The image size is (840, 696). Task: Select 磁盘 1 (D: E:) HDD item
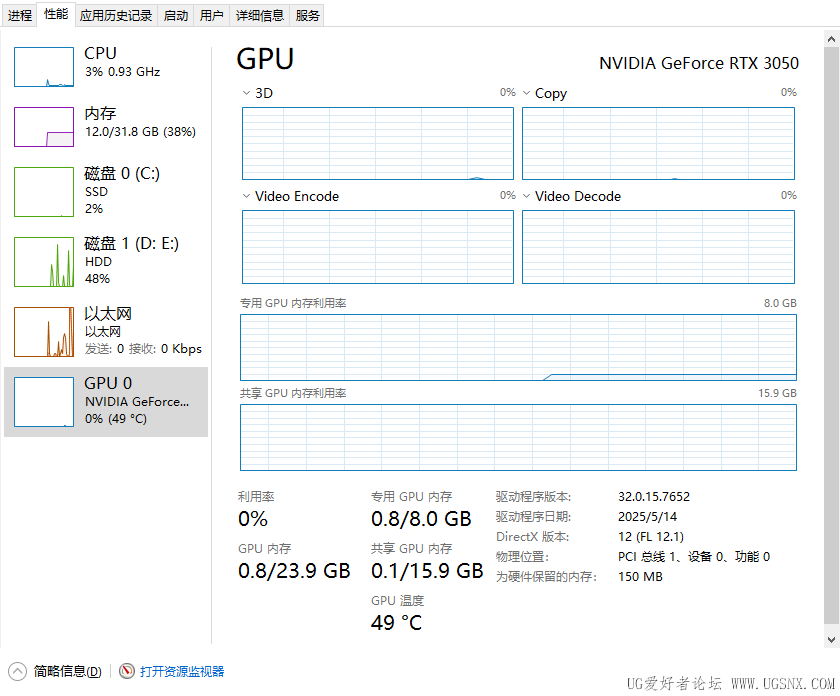pyautogui.click(x=106, y=261)
